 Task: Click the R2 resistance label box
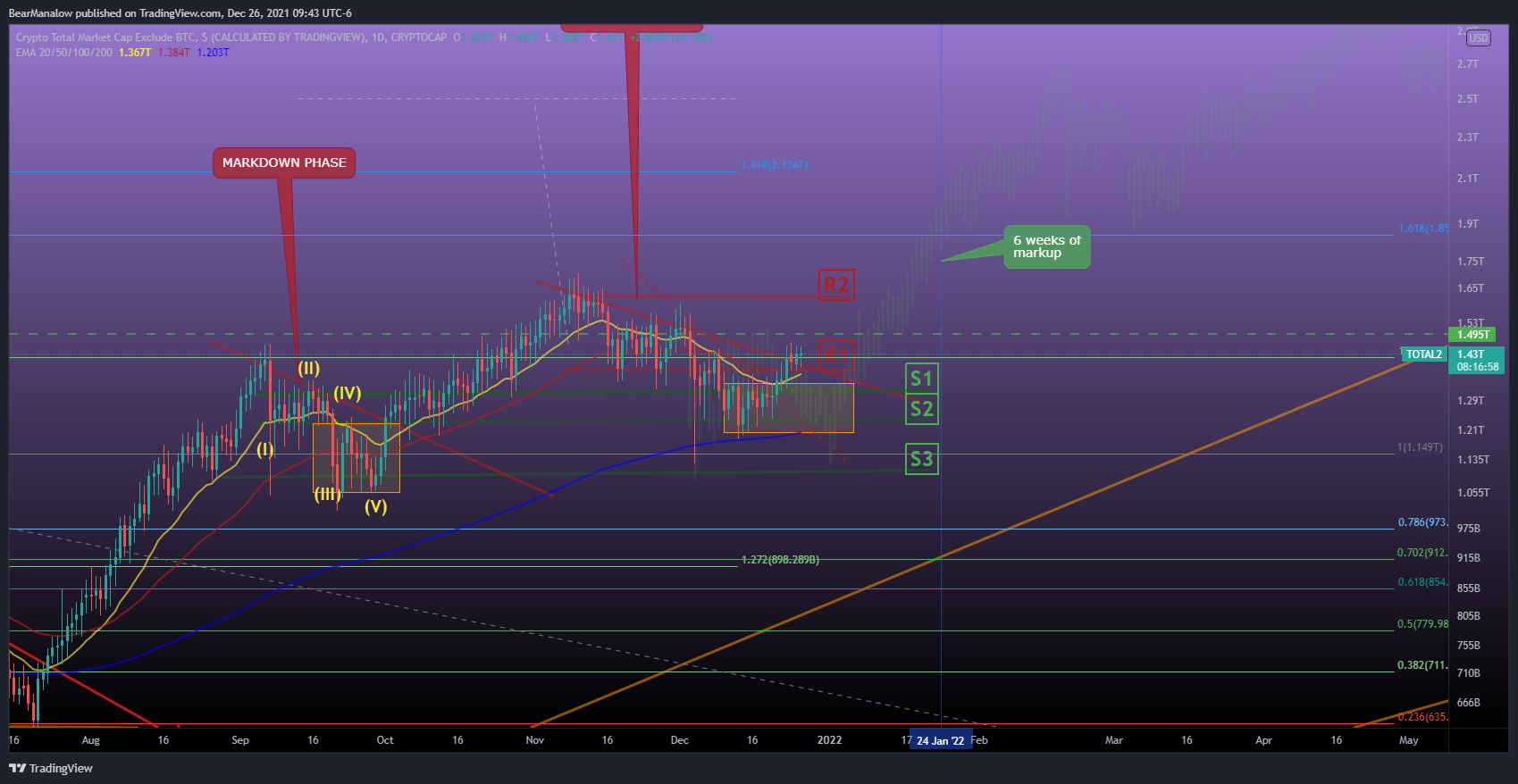(836, 285)
